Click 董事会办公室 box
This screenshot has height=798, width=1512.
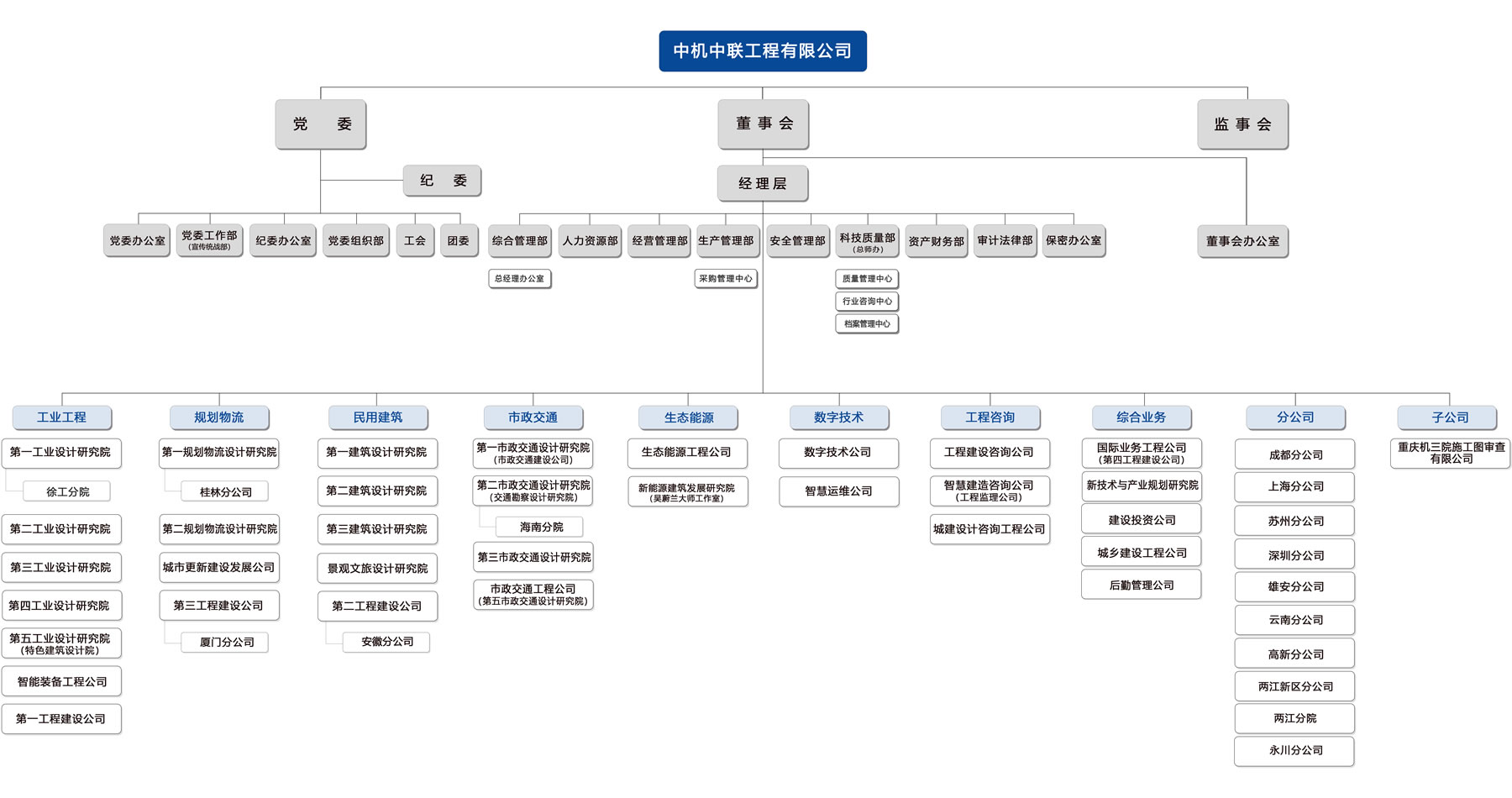[1242, 241]
